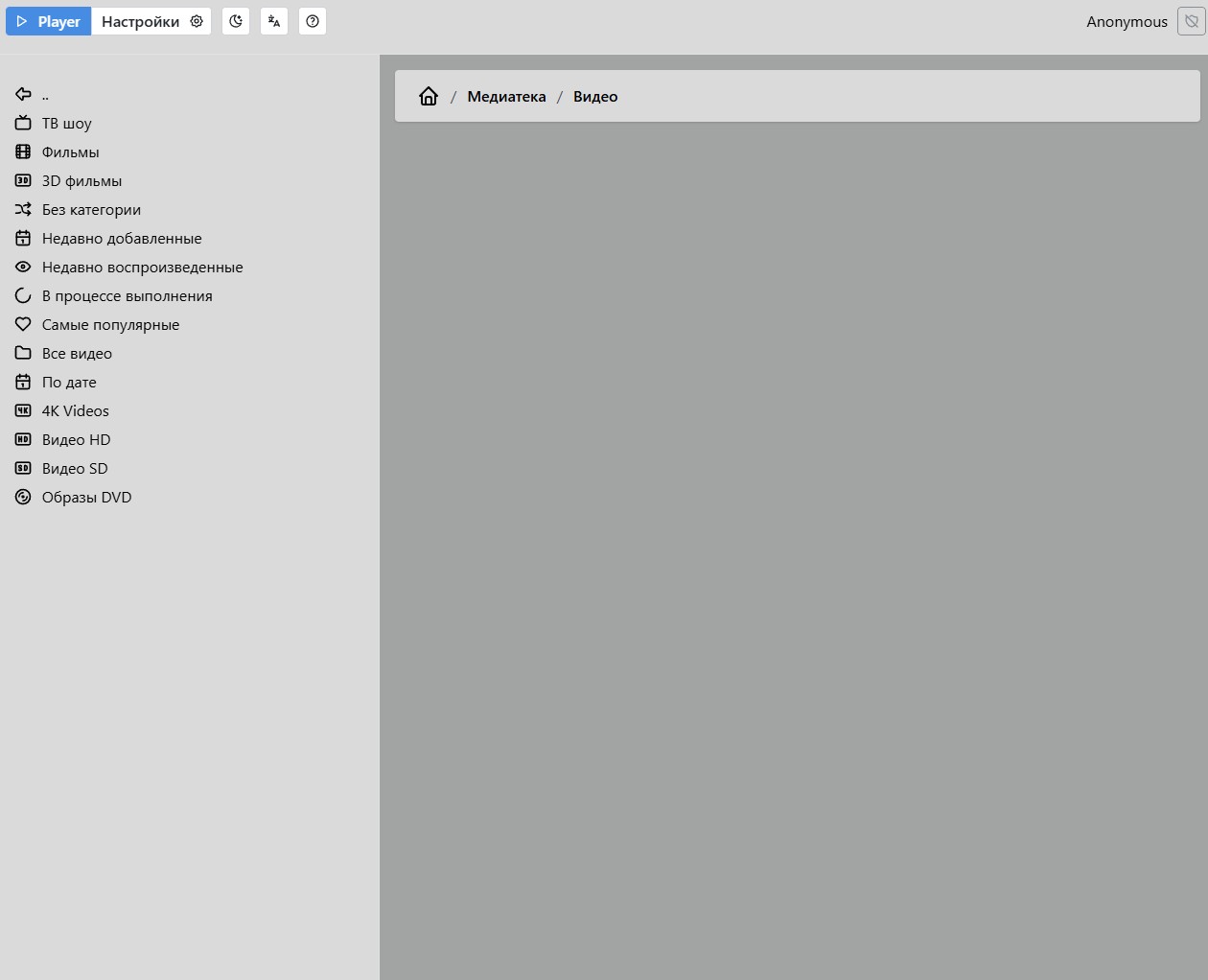Select Фильмы in the sidebar
This screenshot has height=980, width=1208.
pos(70,152)
